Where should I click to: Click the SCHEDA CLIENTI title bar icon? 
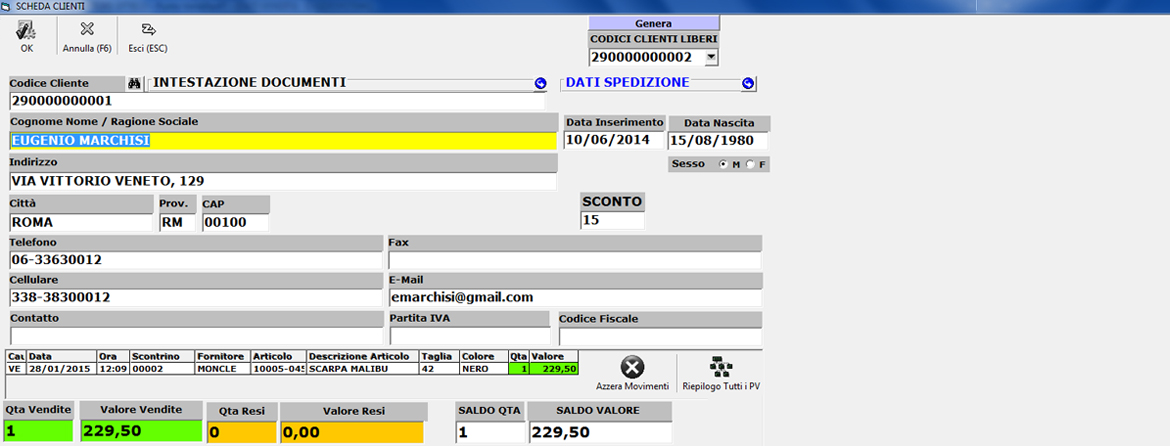pyautogui.click(x=7, y=6)
